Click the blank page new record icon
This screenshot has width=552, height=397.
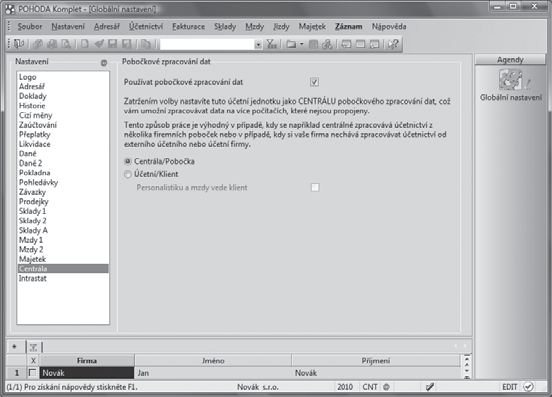tap(84, 44)
